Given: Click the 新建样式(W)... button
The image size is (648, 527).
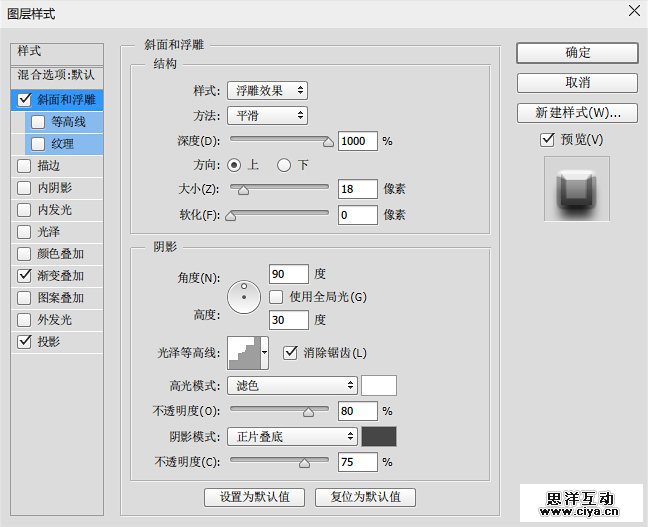Looking at the screenshot, I should click(x=577, y=112).
